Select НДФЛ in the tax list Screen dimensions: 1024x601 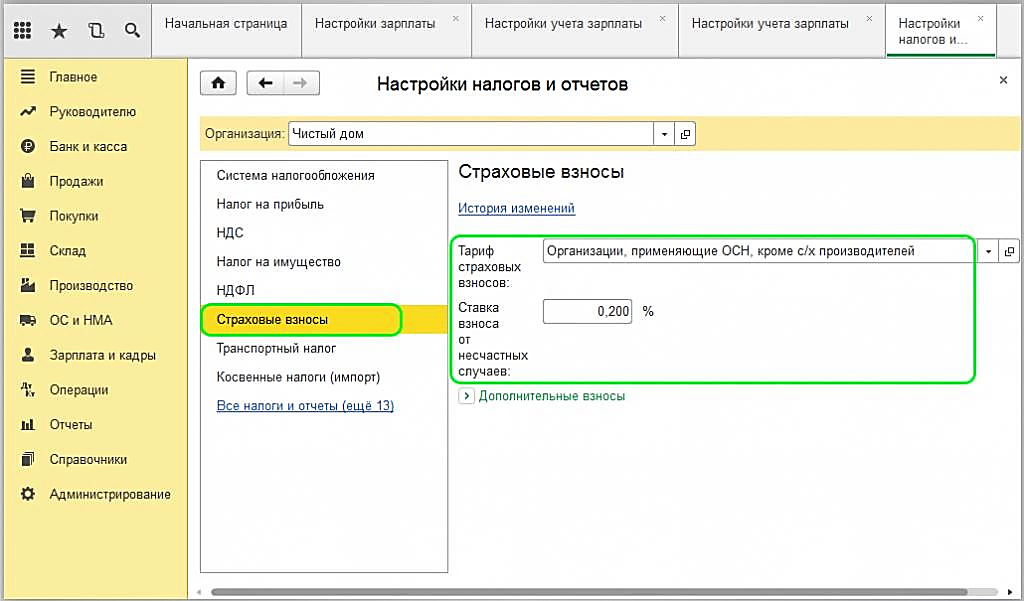[x=324, y=291]
